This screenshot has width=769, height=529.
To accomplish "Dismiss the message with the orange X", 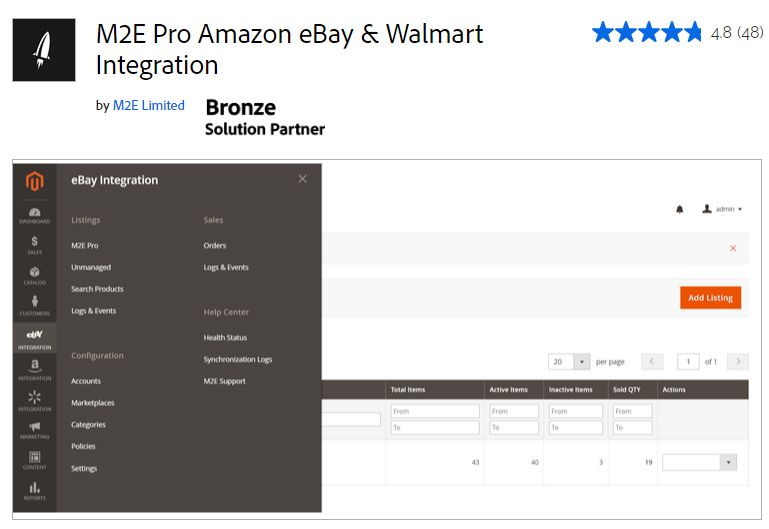I will coord(733,248).
